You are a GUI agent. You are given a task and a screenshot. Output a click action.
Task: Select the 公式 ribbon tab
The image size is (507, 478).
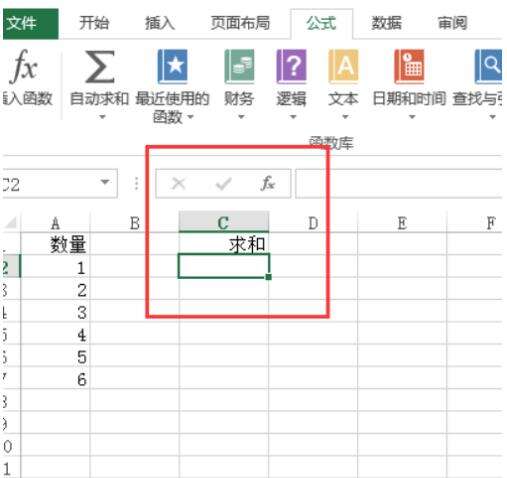tap(321, 23)
